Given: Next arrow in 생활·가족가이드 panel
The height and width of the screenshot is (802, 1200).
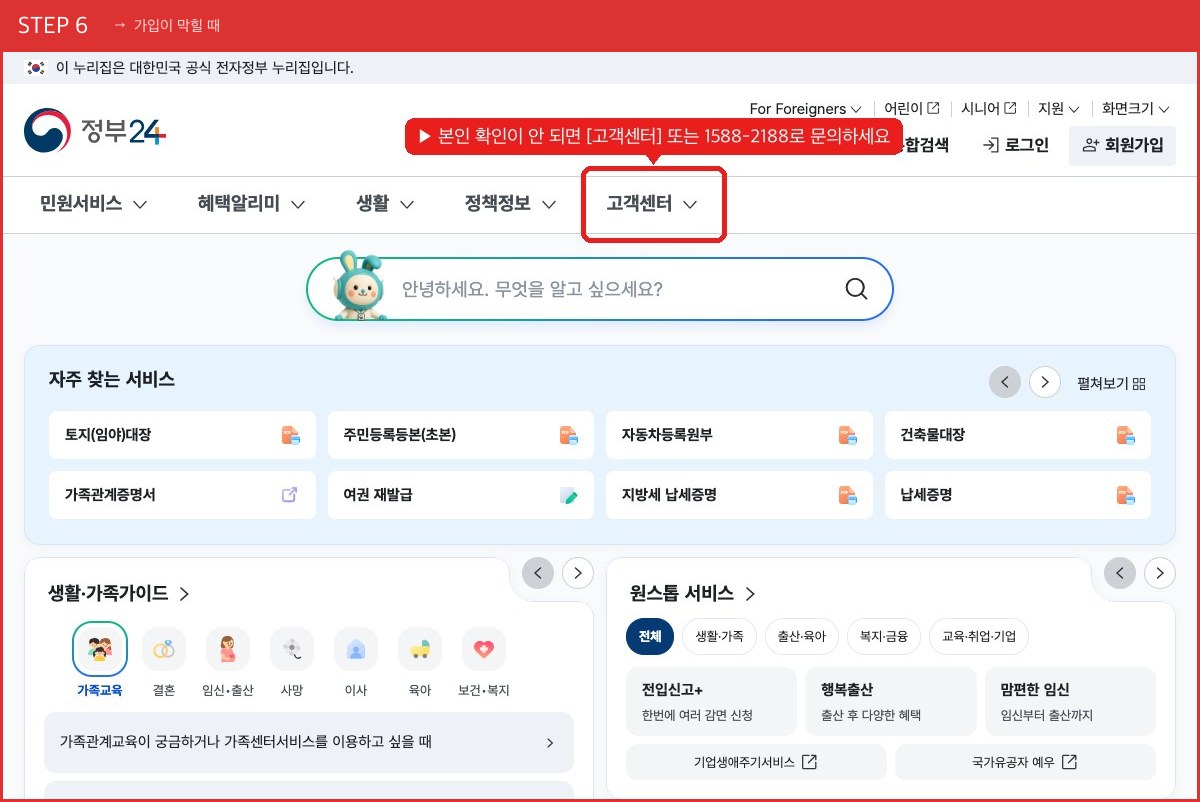Looking at the screenshot, I should [x=578, y=573].
